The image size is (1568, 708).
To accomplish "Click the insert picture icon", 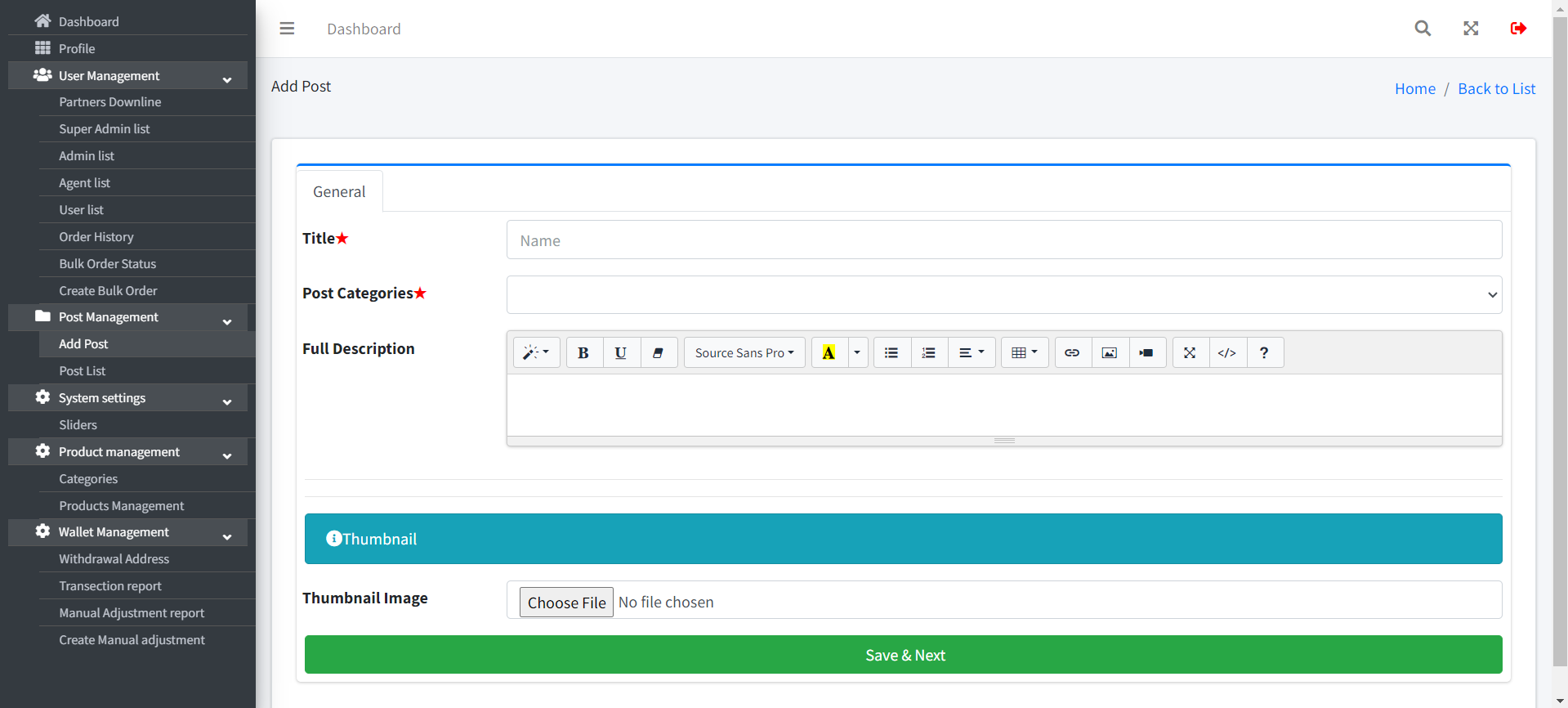I will coord(1110,353).
